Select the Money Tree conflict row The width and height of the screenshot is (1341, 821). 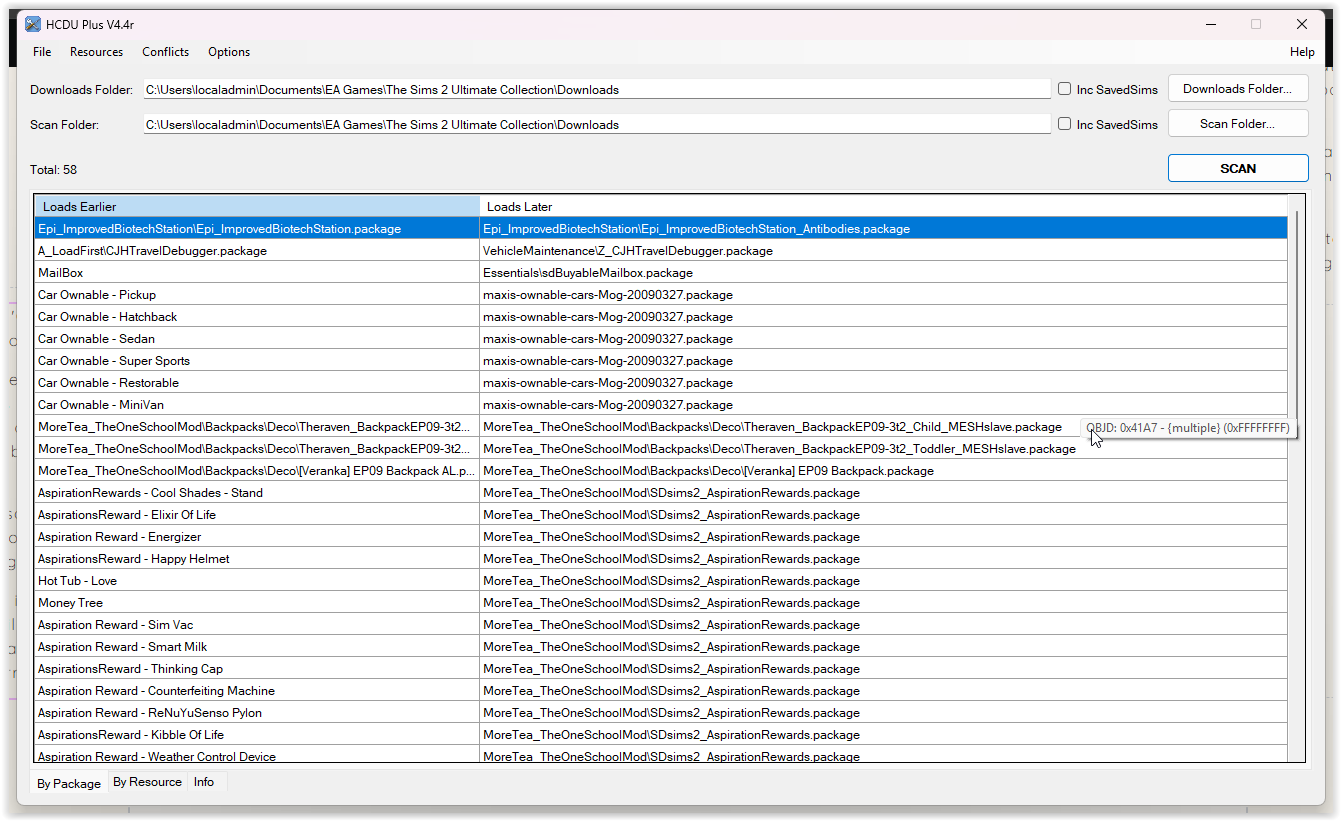pyautogui.click(x=257, y=603)
